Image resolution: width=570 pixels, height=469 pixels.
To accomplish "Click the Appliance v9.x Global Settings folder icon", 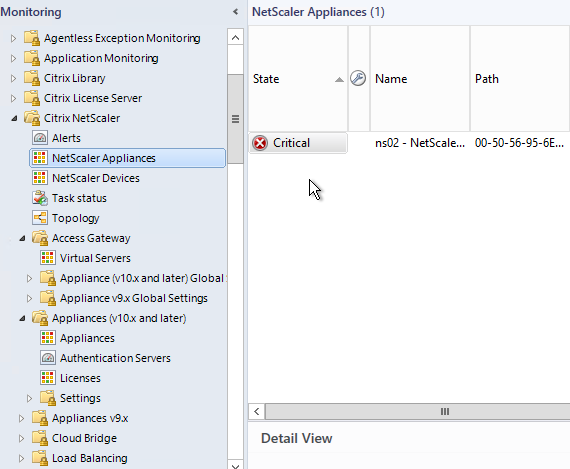I will pyautogui.click(x=48, y=298).
